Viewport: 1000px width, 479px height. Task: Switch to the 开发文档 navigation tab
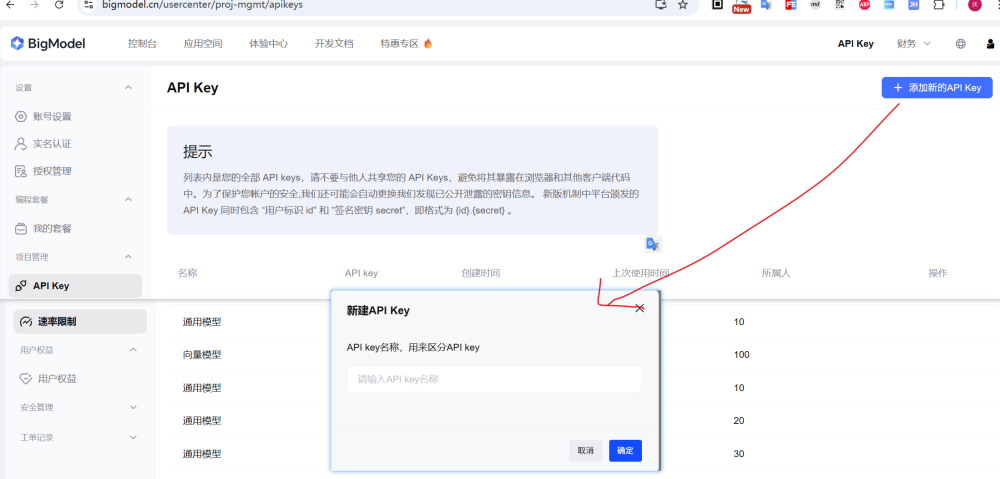pyautogui.click(x=333, y=44)
